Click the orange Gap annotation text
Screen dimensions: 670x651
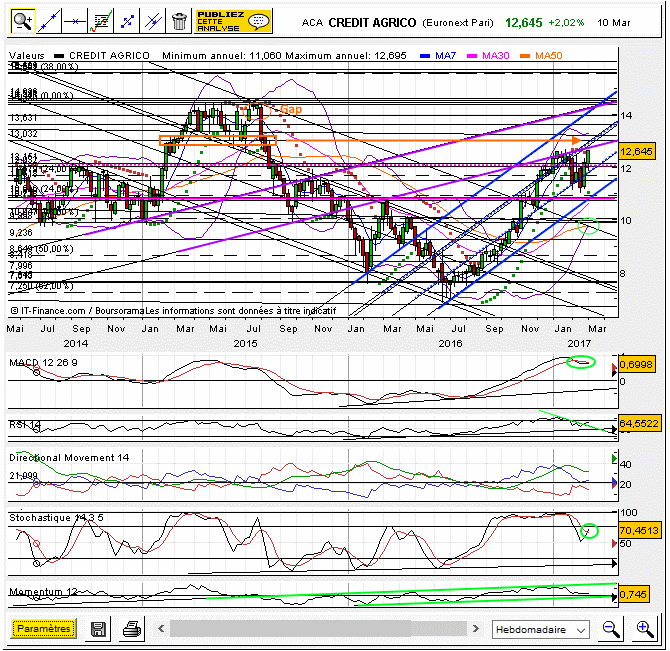tap(291, 109)
